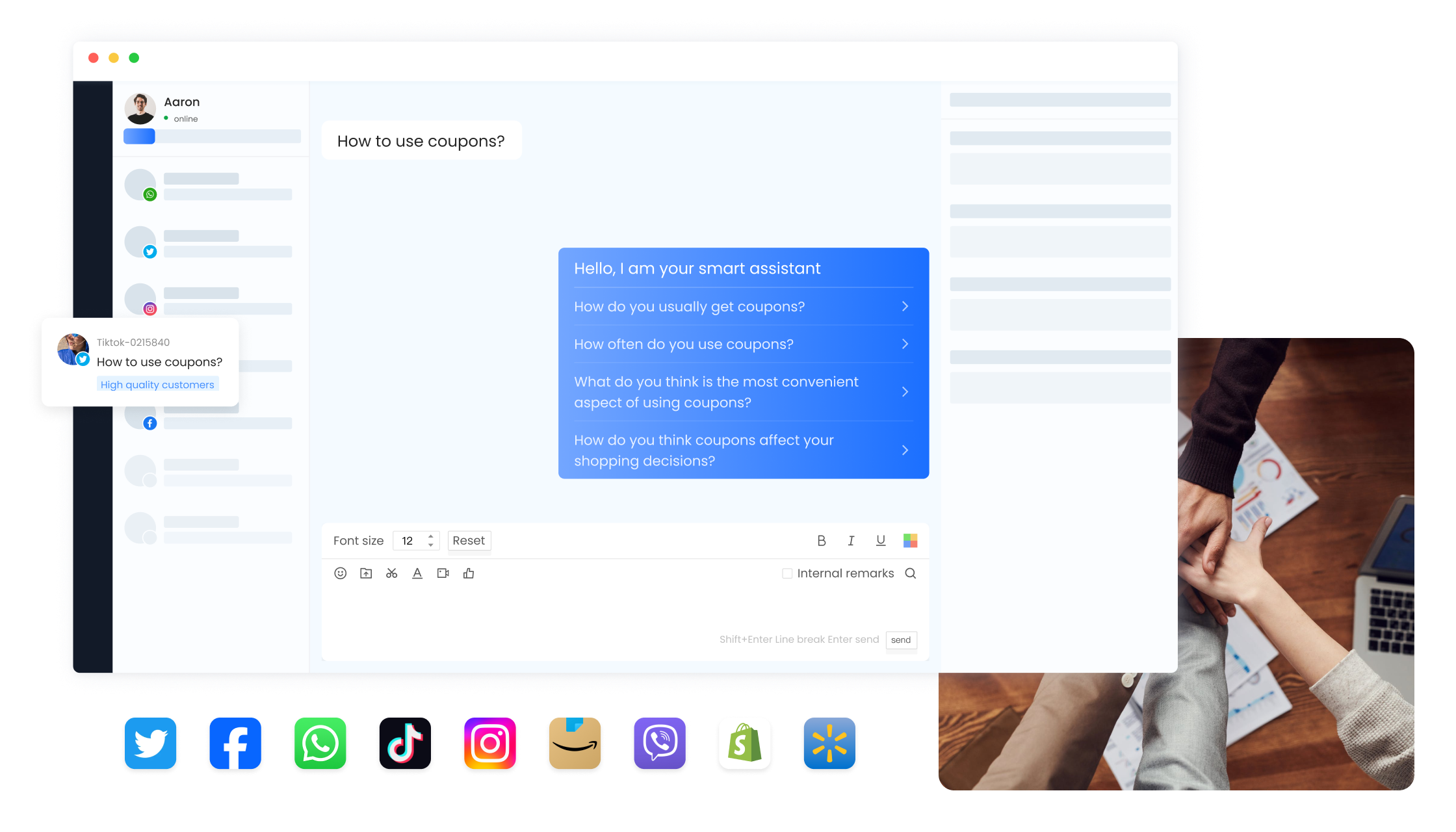Click the Facebook app icon
This screenshot has width=1456, height=832.
tap(235, 743)
